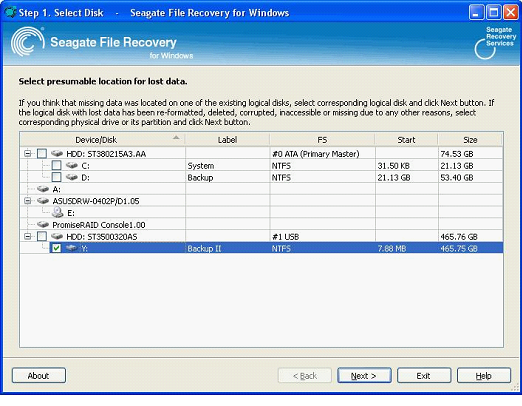This screenshot has height=406, width=522.
Task: Uncheck the Y: Backup II partition checkbox
Action: coord(56,248)
